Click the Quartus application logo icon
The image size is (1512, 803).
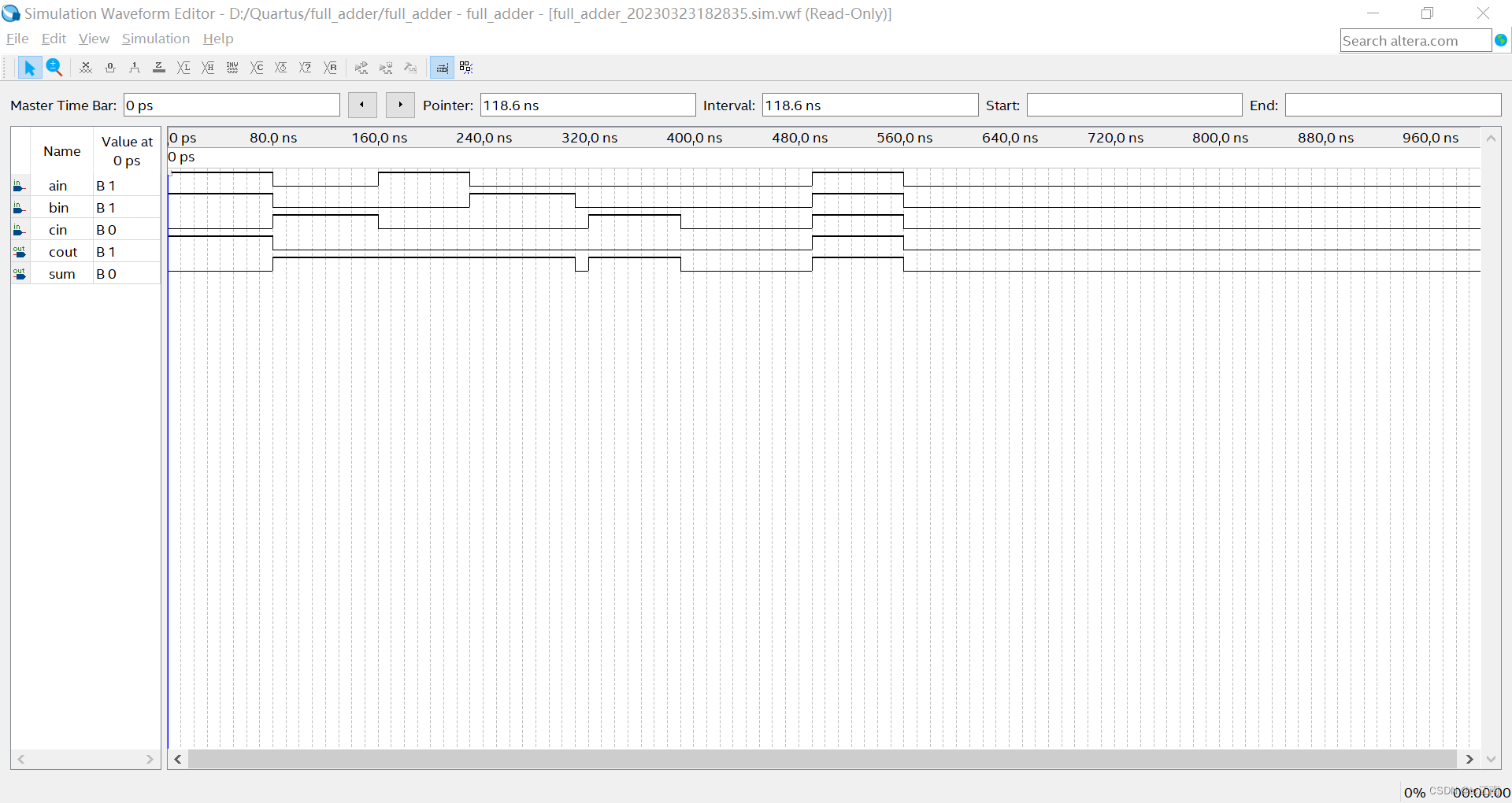tap(11, 13)
